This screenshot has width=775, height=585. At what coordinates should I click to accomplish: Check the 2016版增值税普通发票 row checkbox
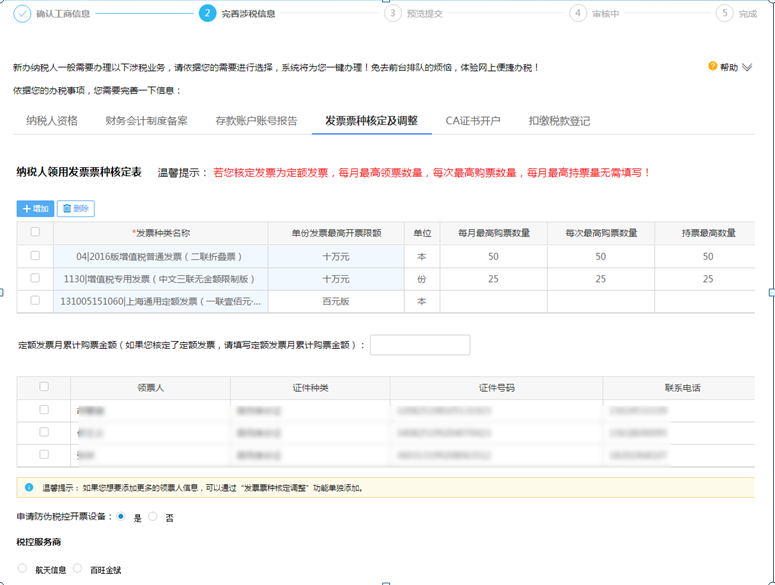(36, 256)
